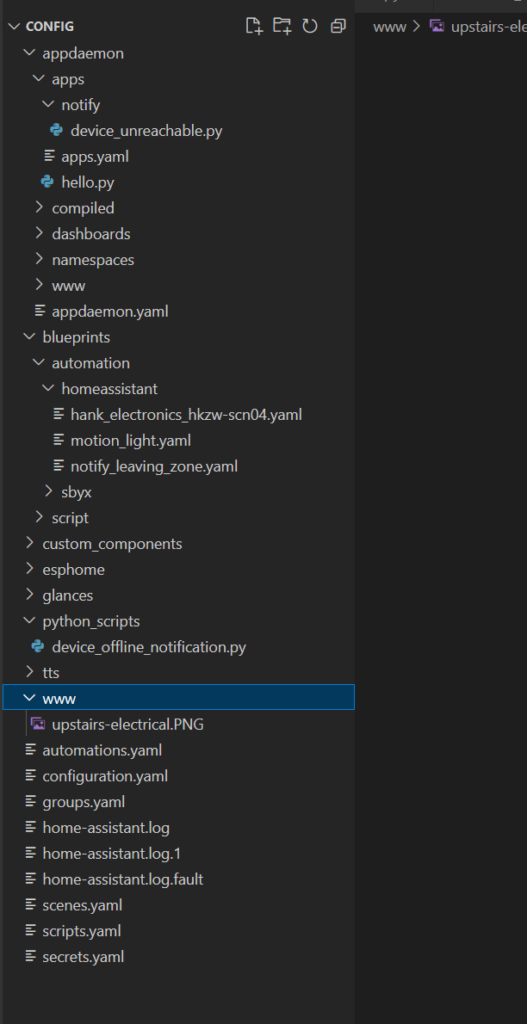Click the New Folder icon
Viewport: 527px width, 1024px height.
[281, 26]
